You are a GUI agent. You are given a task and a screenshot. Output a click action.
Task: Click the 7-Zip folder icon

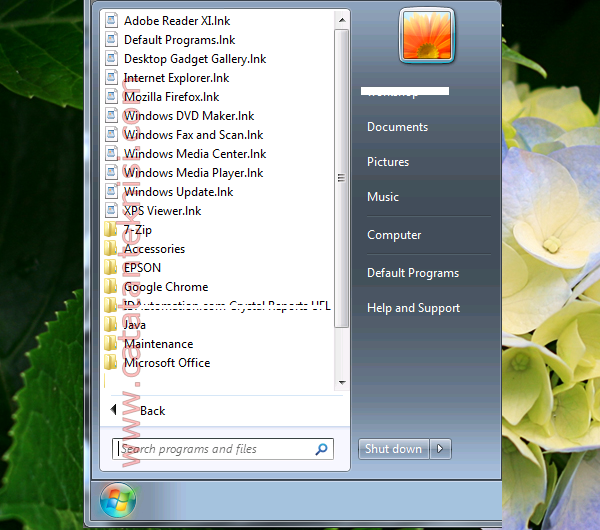(111, 229)
